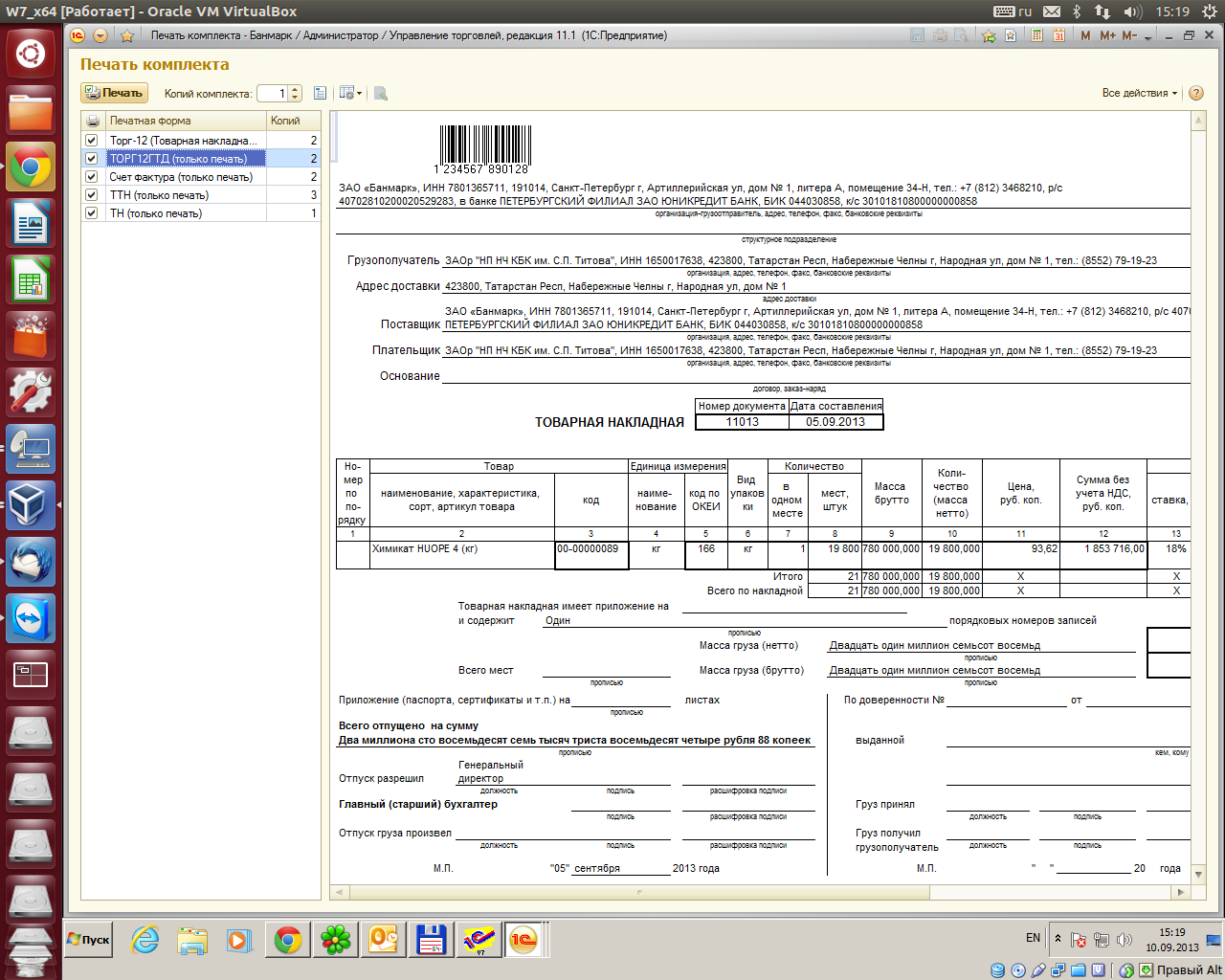
Task: Open the table settings gear dropdown
Action: tap(350, 93)
